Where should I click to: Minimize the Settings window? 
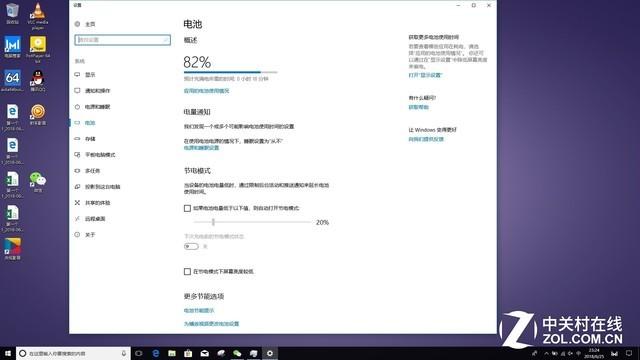tap(458, 5)
